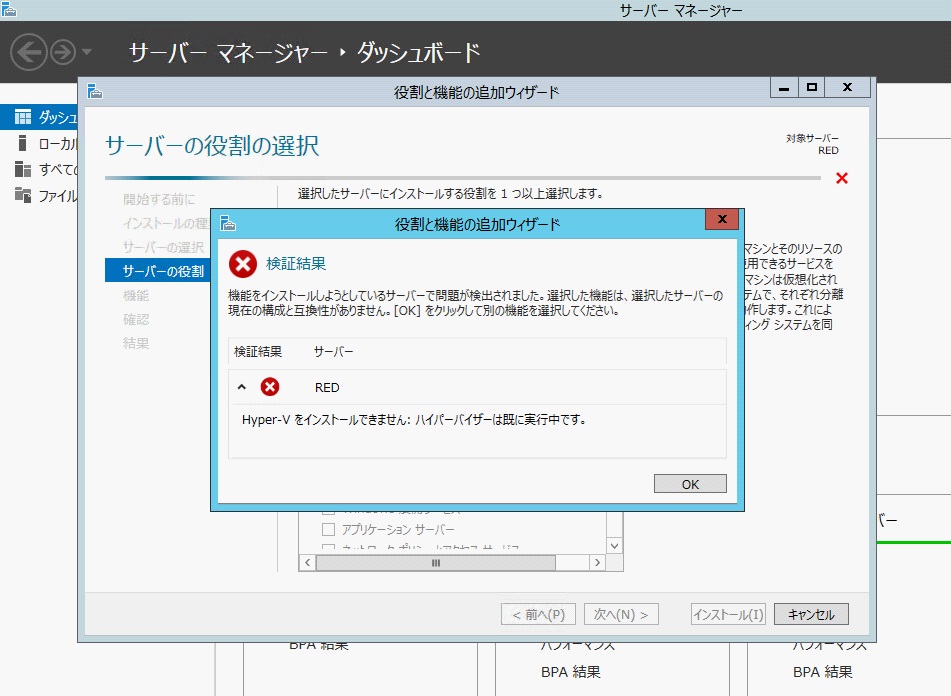
Task: Check the アプリケーション サーバー role checkbox
Action: tap(328, 529)
